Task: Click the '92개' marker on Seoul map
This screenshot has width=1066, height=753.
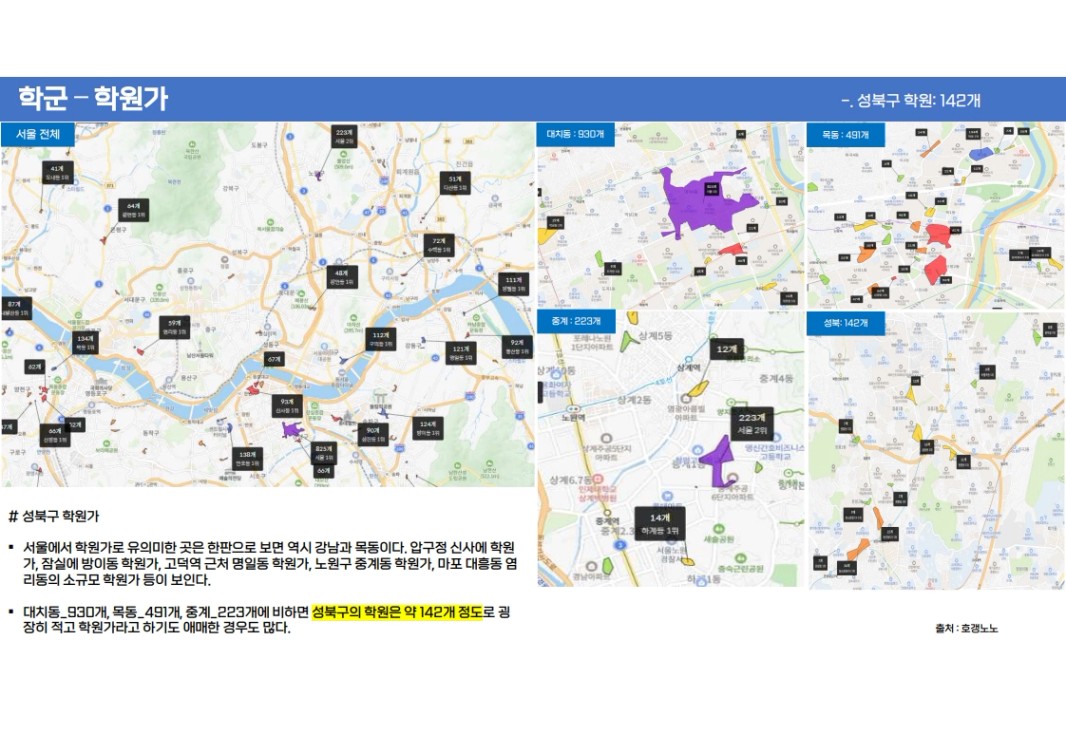Action: 517,347
